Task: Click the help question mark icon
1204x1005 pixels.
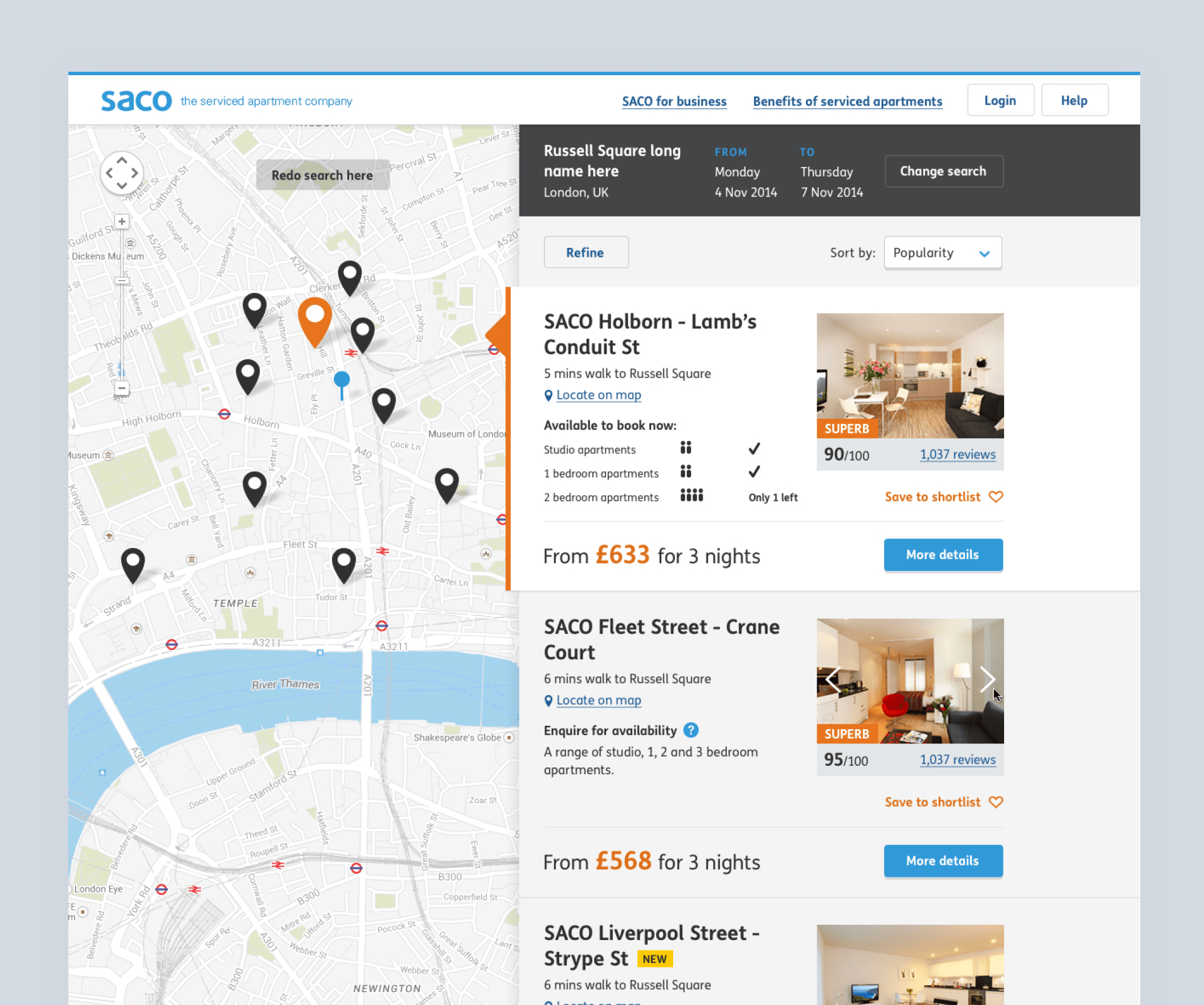Action: (x=691, y=730)
